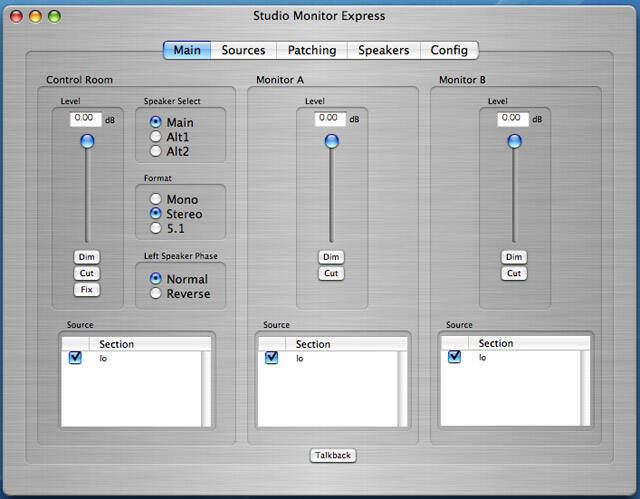Viewport: 640px width, 499px height.
Task: Click the Monitor A level dB field
Action: tap(330, 119)
